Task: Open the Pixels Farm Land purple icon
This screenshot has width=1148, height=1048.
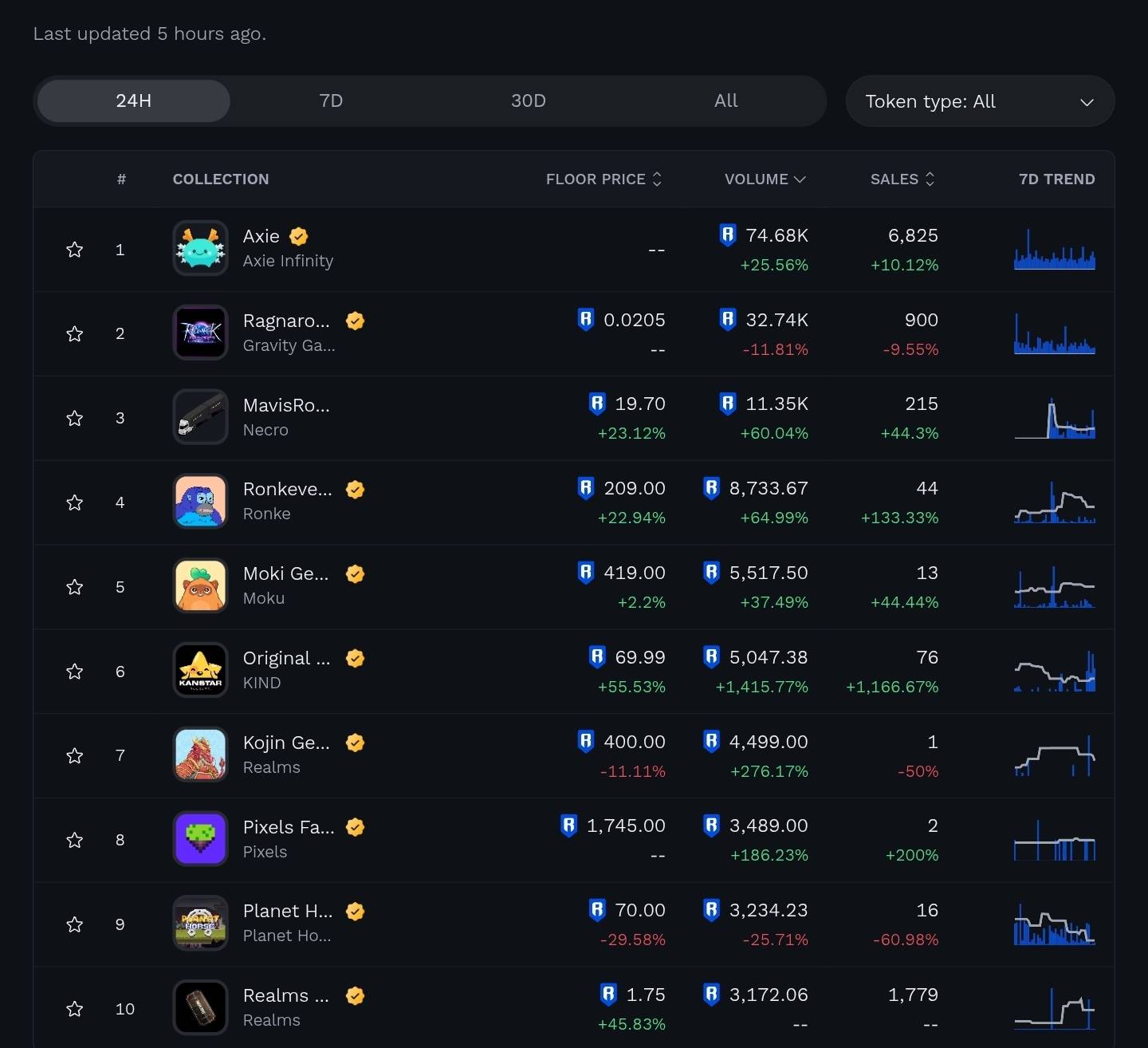Action: (x=201, y=839)
